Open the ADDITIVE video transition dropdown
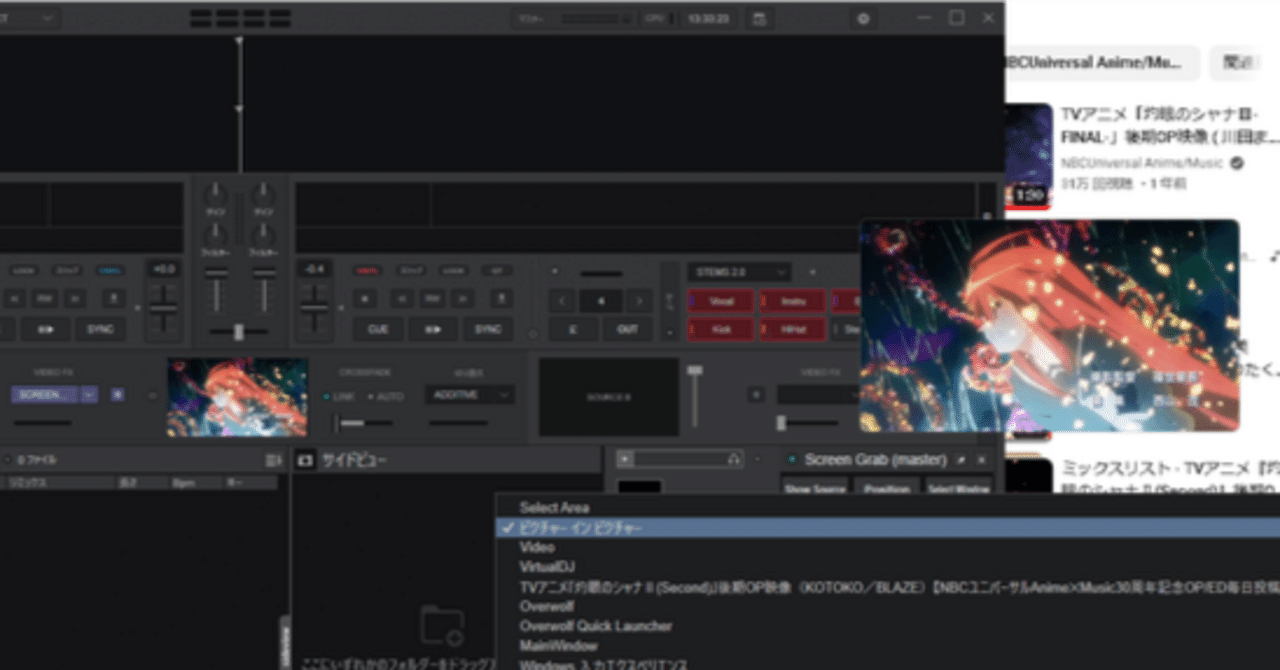 (x=469, y=395)
